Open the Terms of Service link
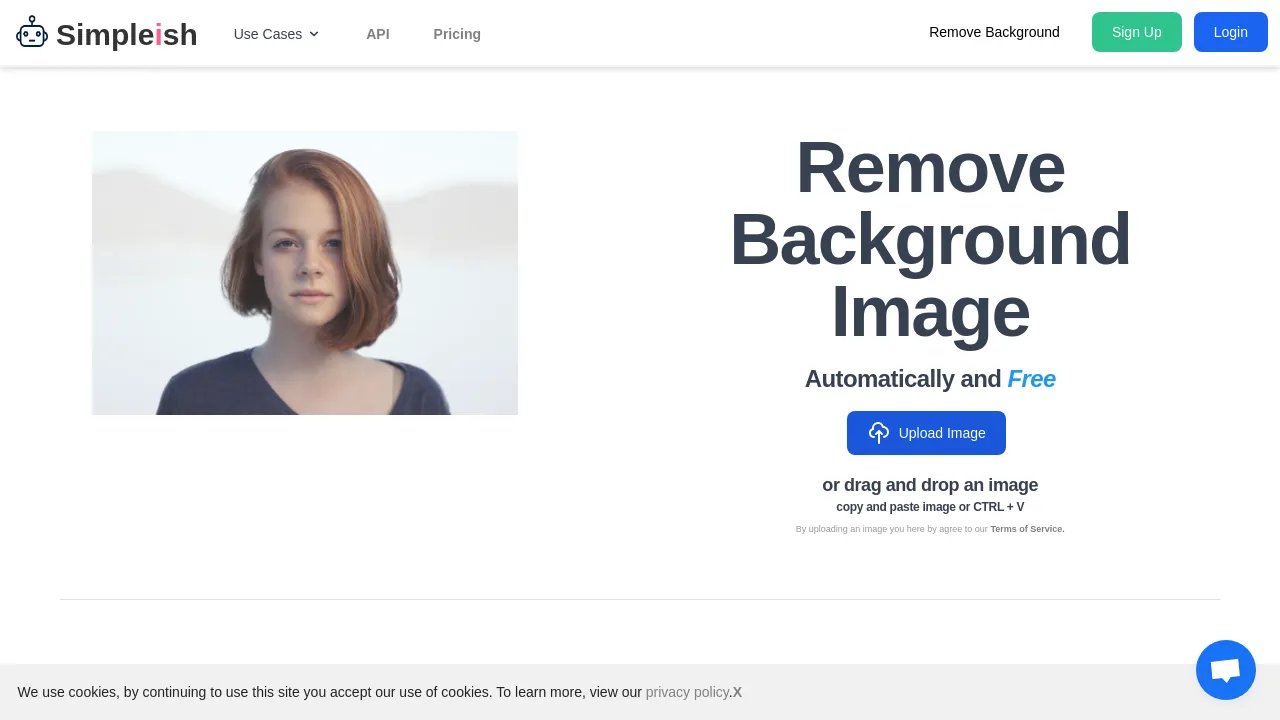The width and height of the screenshot is (1280, 720). (x=1027, y=529)
